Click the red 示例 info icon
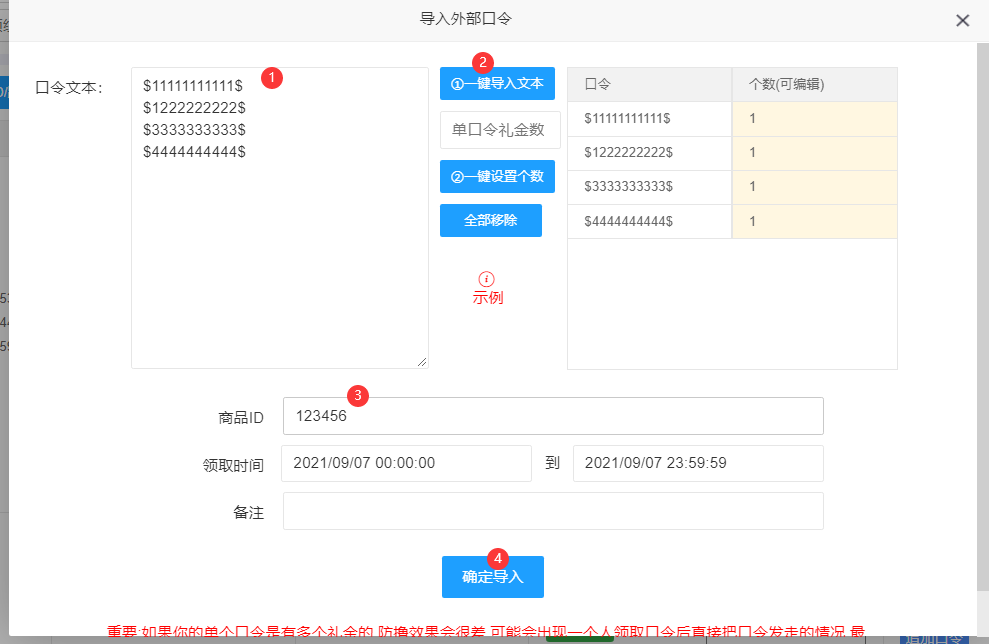Viewport: 989px width, 644px height. point(486,279)
